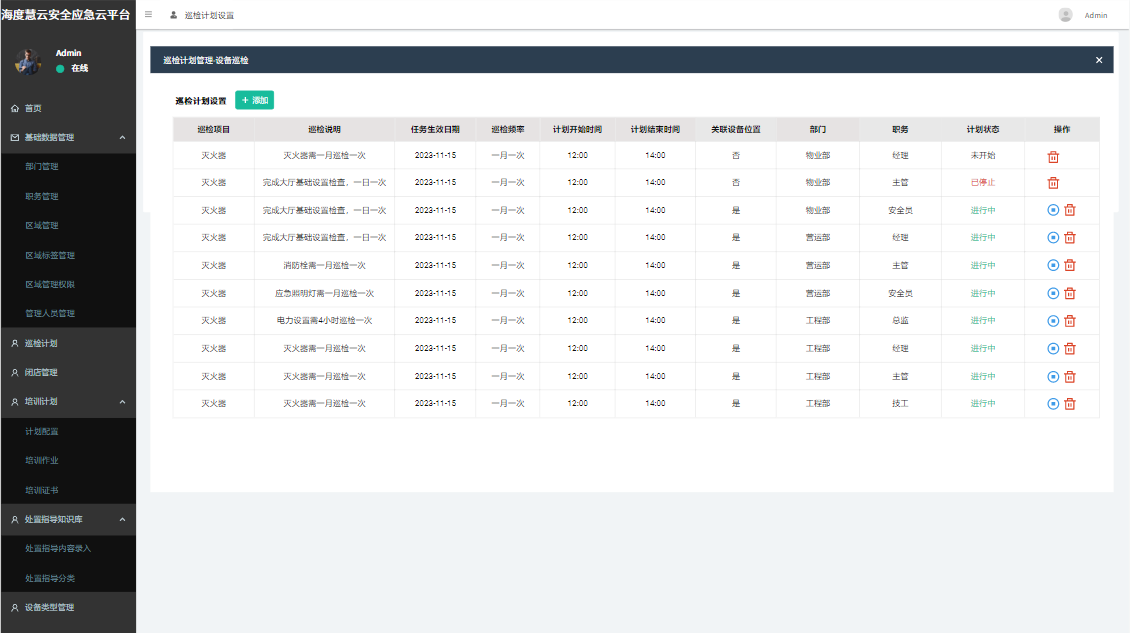Collapse the 处置指导知识库 section
The image size is (1130, 633).
click(x=122, y=519)
